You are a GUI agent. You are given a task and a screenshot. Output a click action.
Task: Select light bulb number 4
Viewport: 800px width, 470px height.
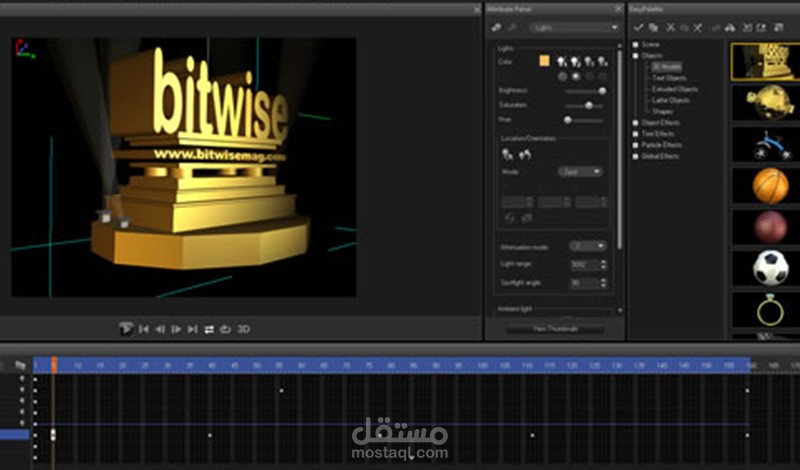point(603,62)
